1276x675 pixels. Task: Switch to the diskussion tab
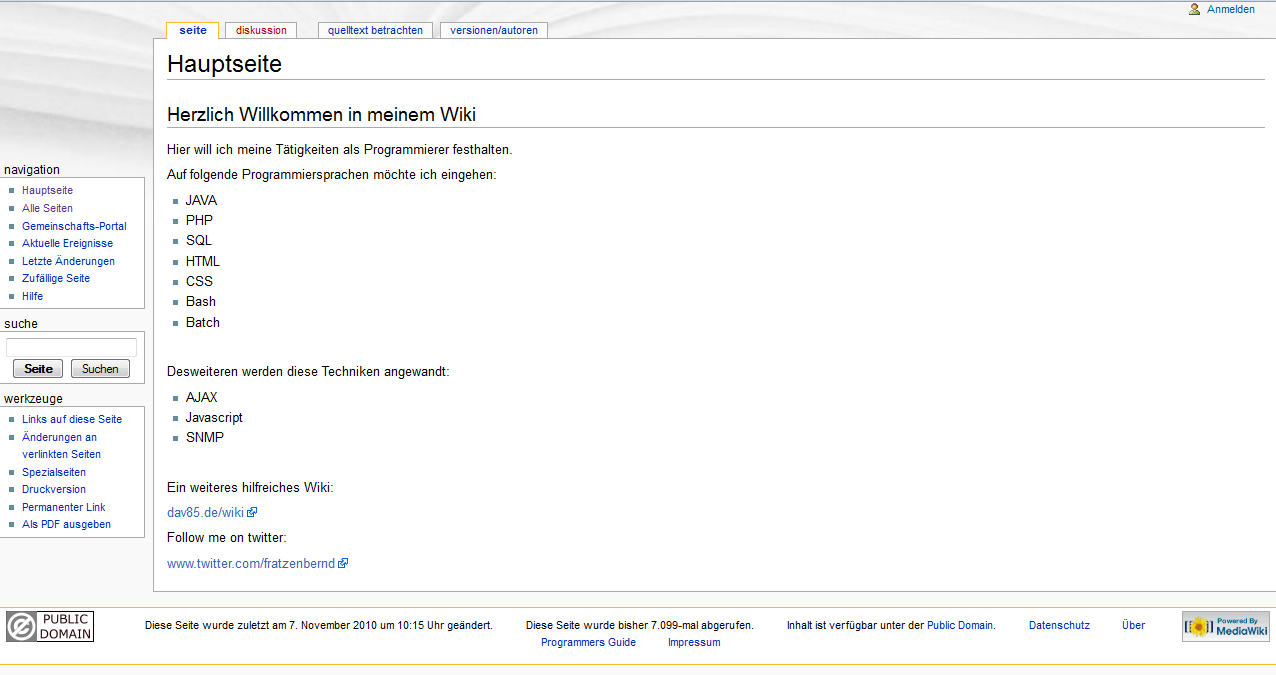pos(261,30)
